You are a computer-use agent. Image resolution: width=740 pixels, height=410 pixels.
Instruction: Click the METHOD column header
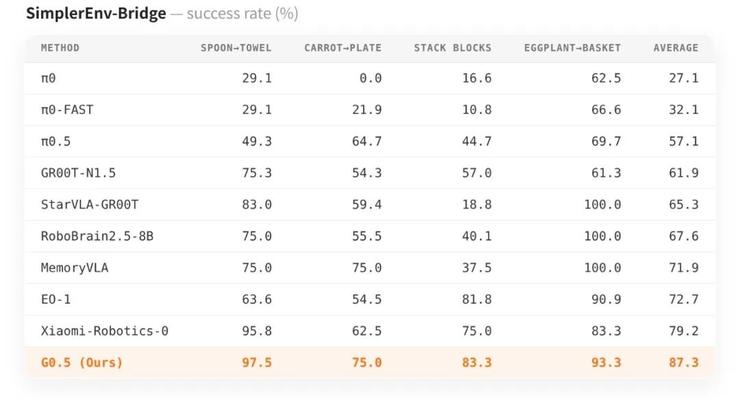(x=60, y=48)
